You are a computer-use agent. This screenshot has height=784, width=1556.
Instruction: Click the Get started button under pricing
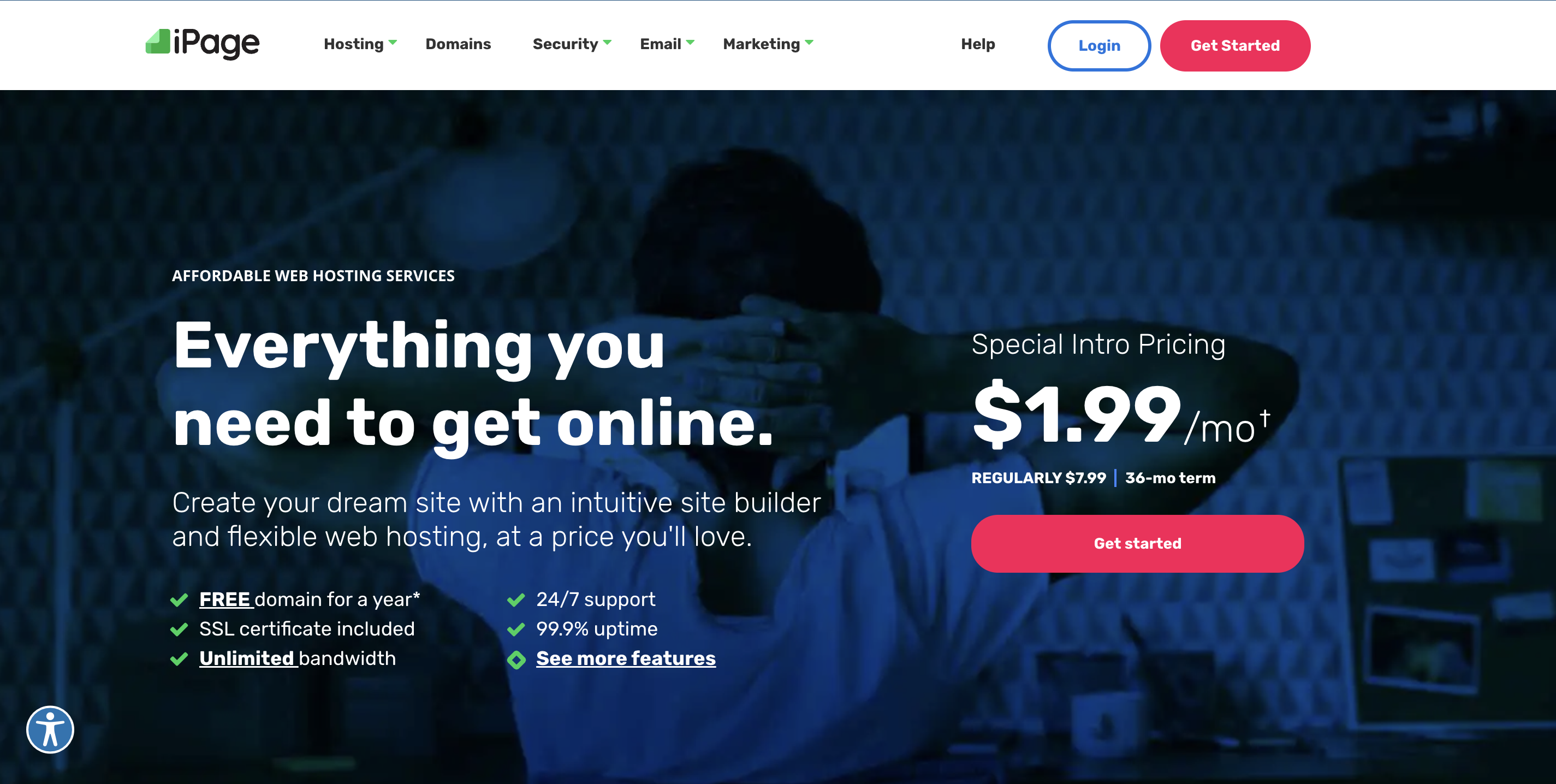tap(1137, 544)
